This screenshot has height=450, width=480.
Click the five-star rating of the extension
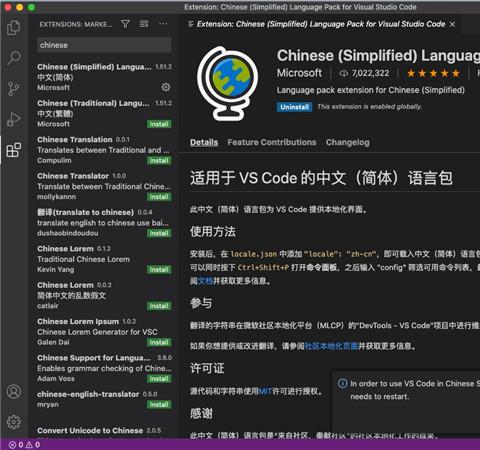click(433, 73)
